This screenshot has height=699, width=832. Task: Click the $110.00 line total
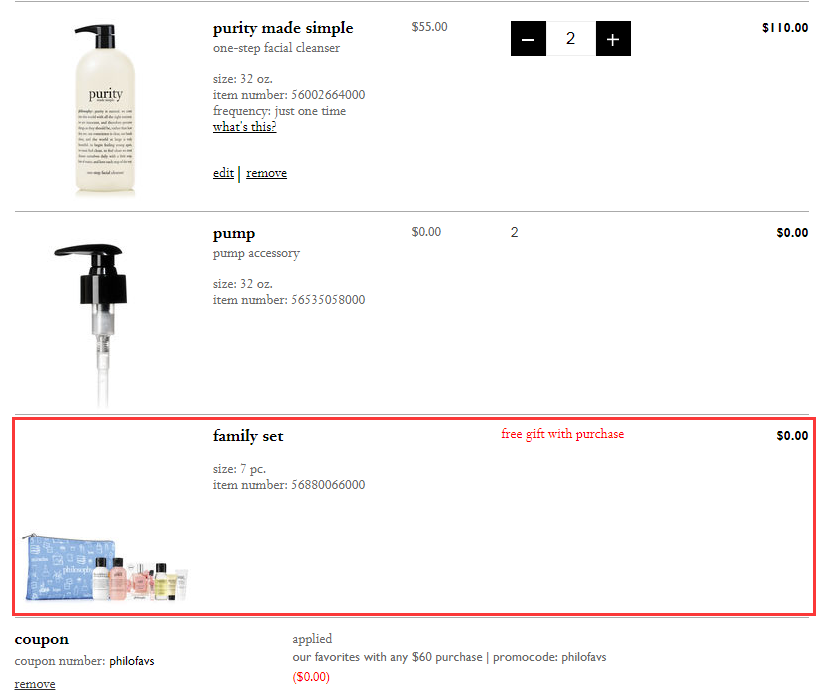[x=784, y=28]
